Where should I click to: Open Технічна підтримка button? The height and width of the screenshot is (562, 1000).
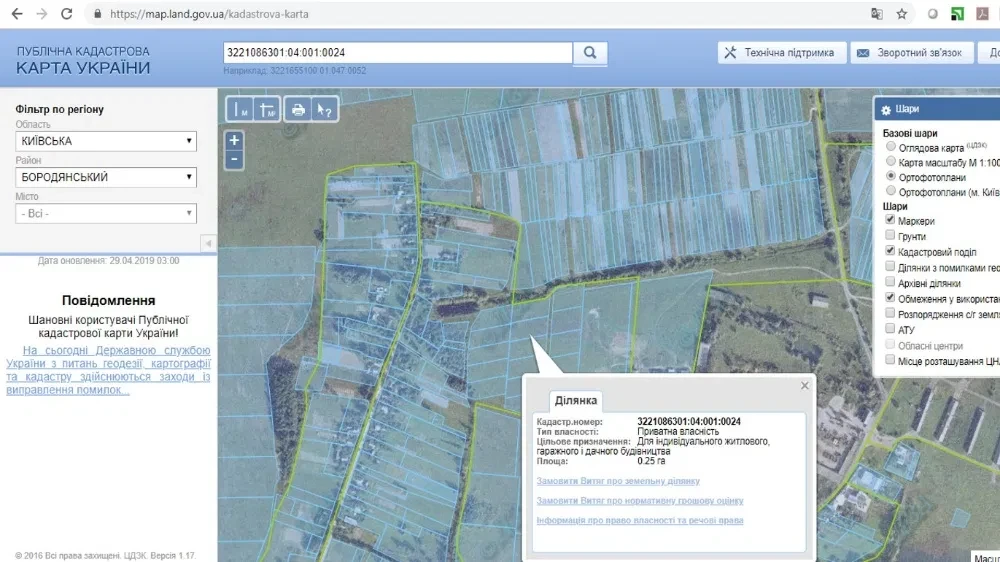(782, 53)
